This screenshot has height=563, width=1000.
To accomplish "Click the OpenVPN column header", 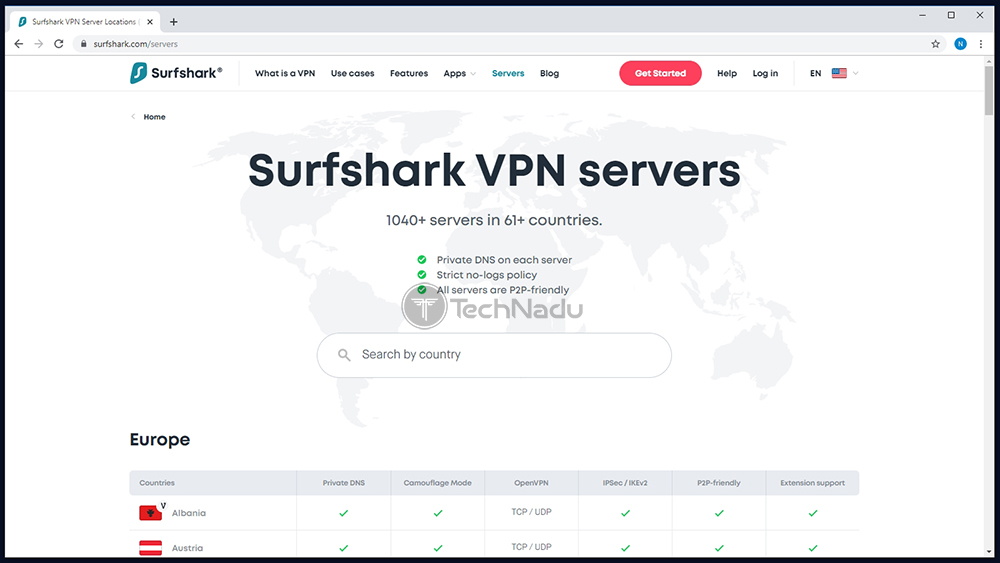I will pos(531,483).
